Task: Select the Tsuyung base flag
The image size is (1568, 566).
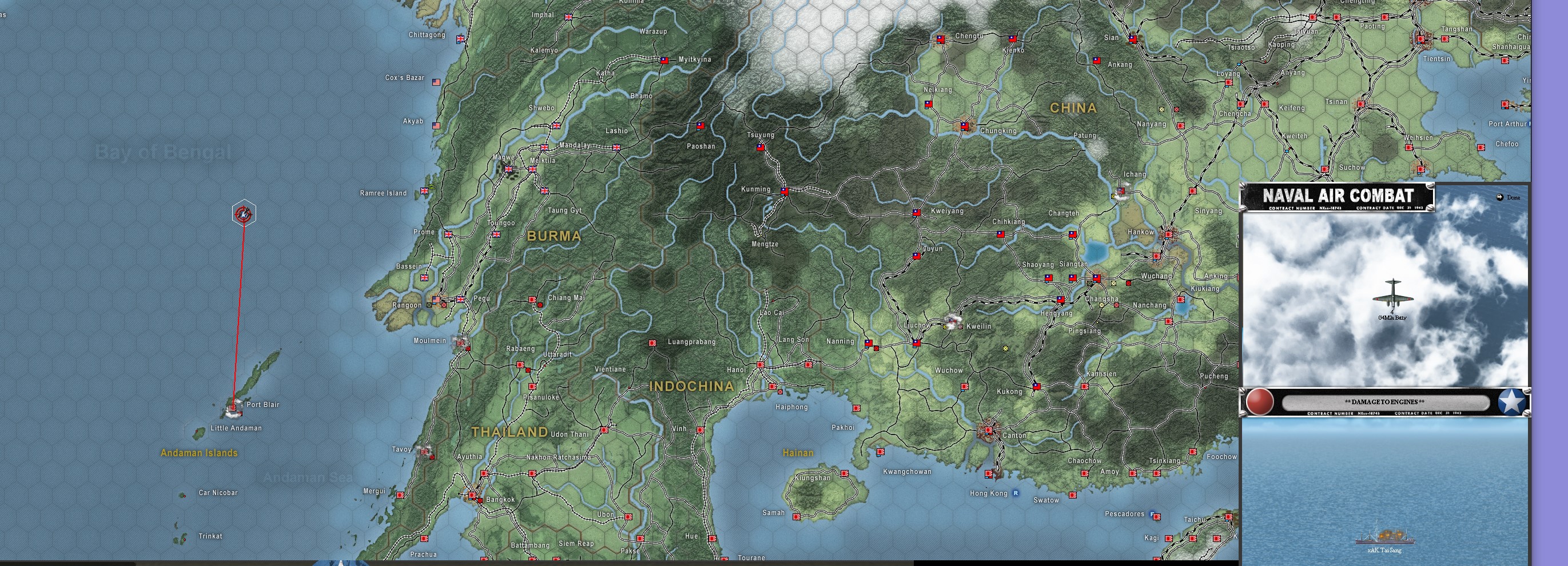Action: 760,148
